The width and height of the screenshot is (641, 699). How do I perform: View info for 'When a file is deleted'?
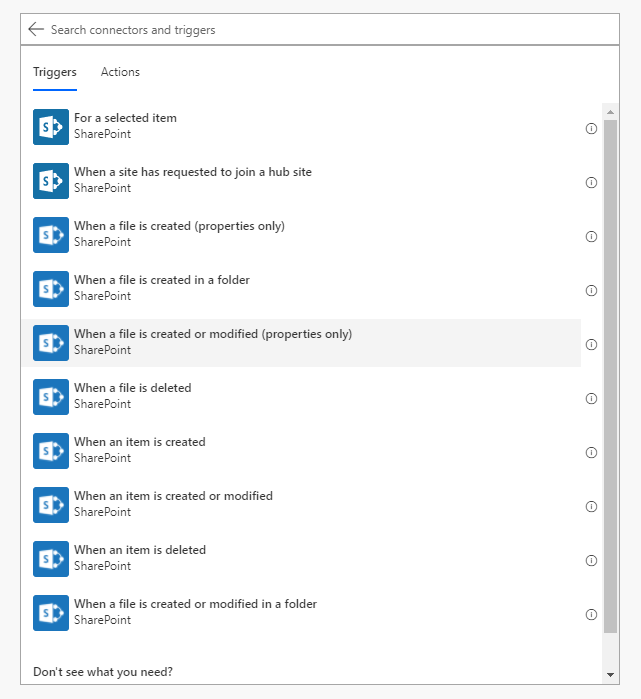[591, 398]
